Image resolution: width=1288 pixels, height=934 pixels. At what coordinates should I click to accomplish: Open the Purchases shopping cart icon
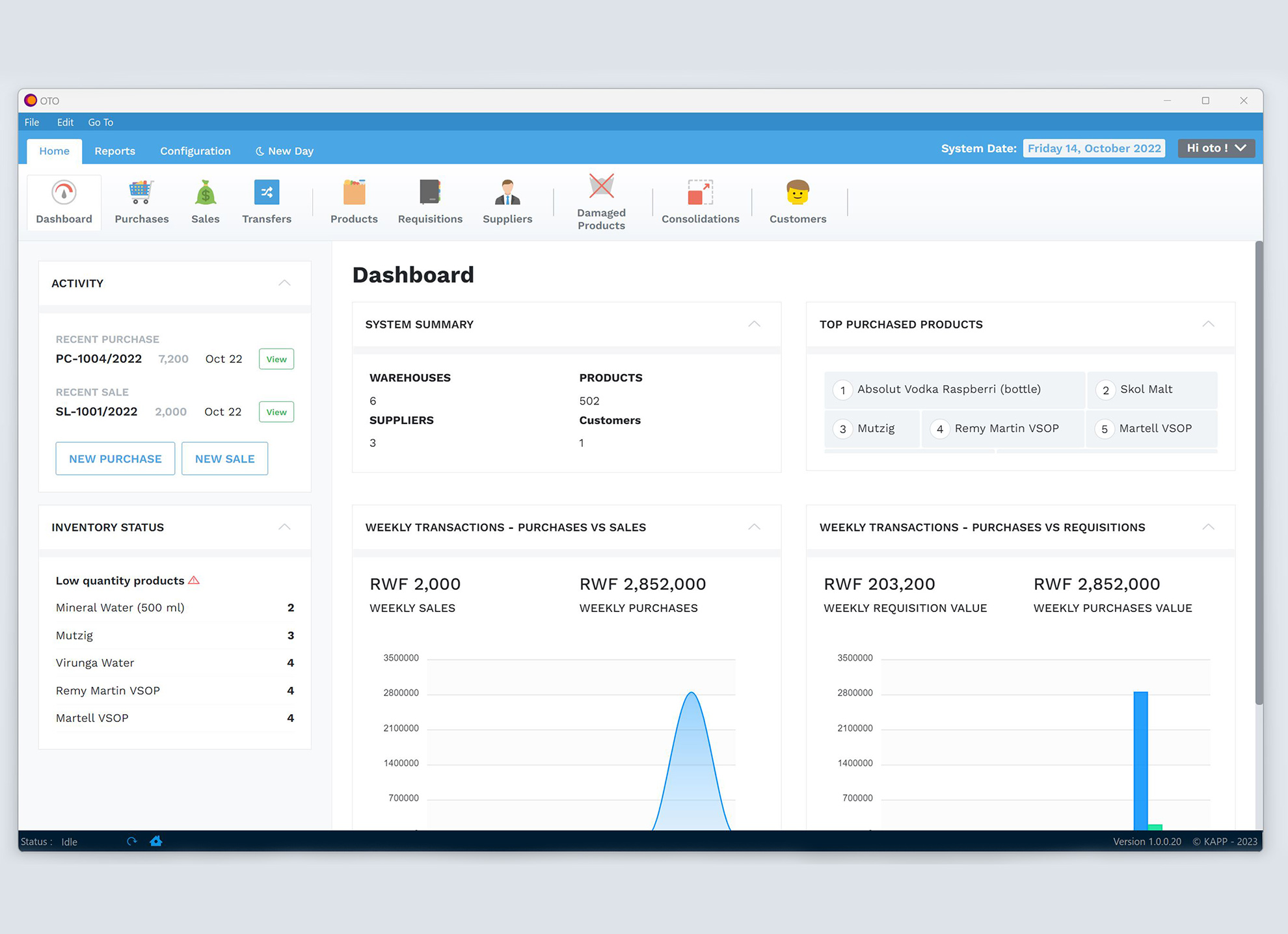pos(141,193)
